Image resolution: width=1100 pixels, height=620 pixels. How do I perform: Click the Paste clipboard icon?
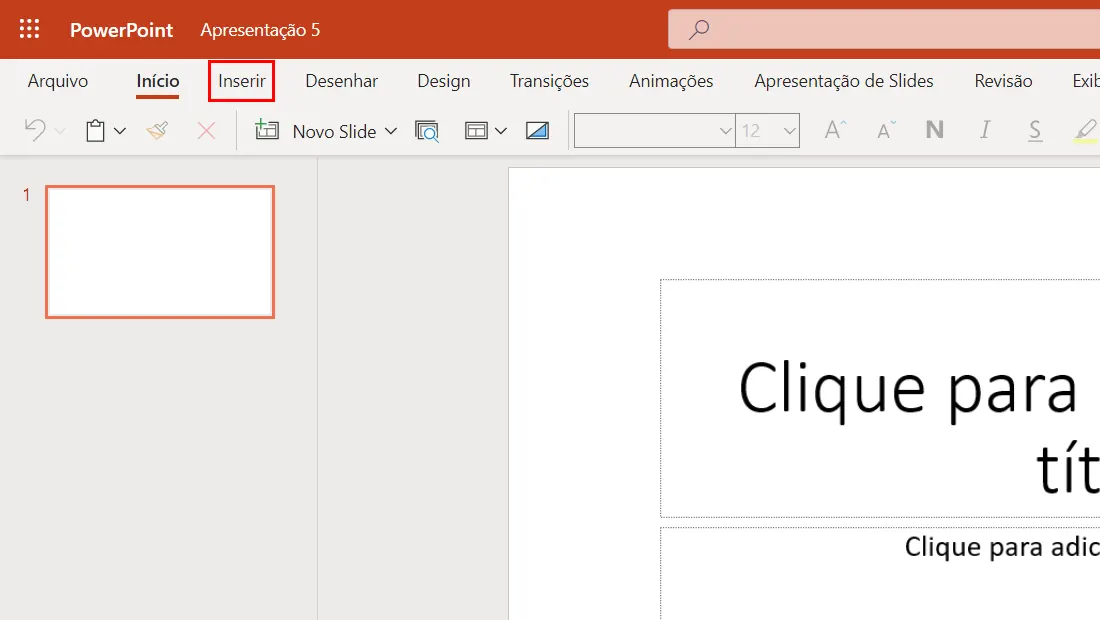(95, 130)
